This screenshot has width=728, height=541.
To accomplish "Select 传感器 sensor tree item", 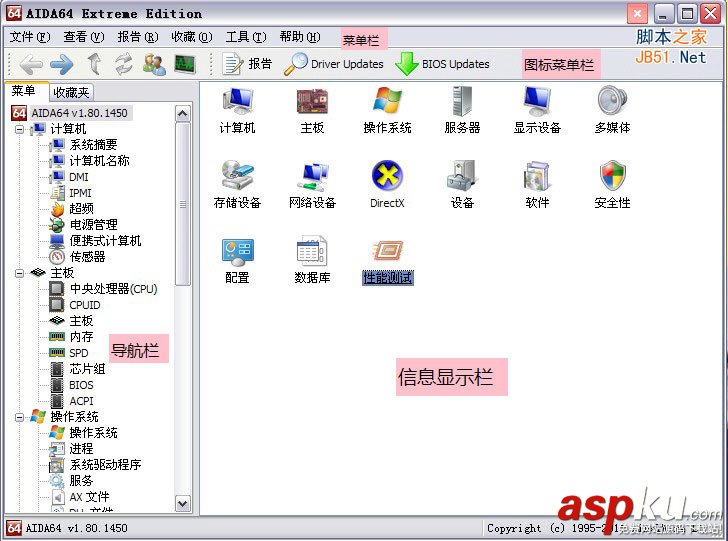I will (x=78, y=257).
